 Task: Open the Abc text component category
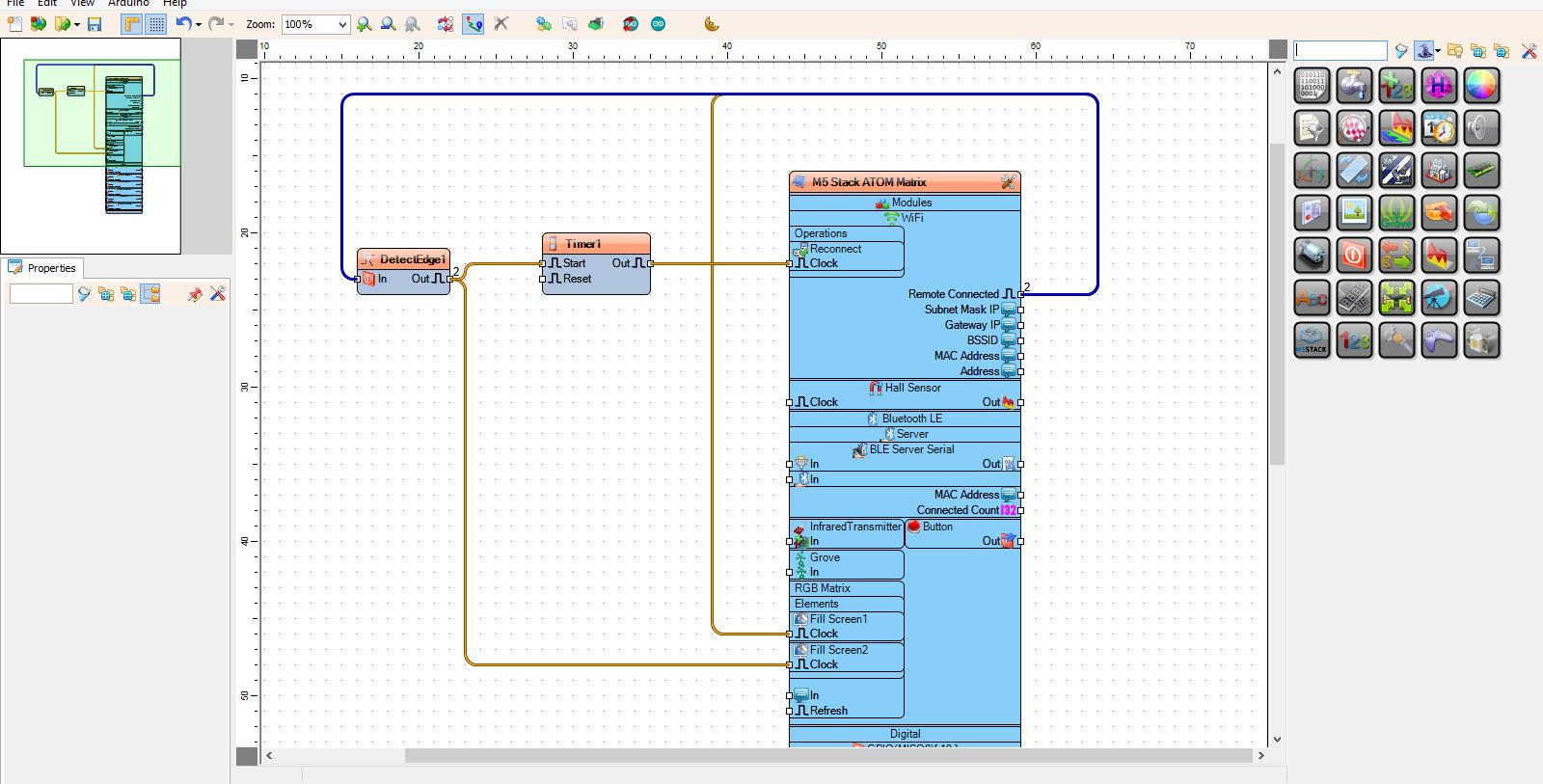1312,298
